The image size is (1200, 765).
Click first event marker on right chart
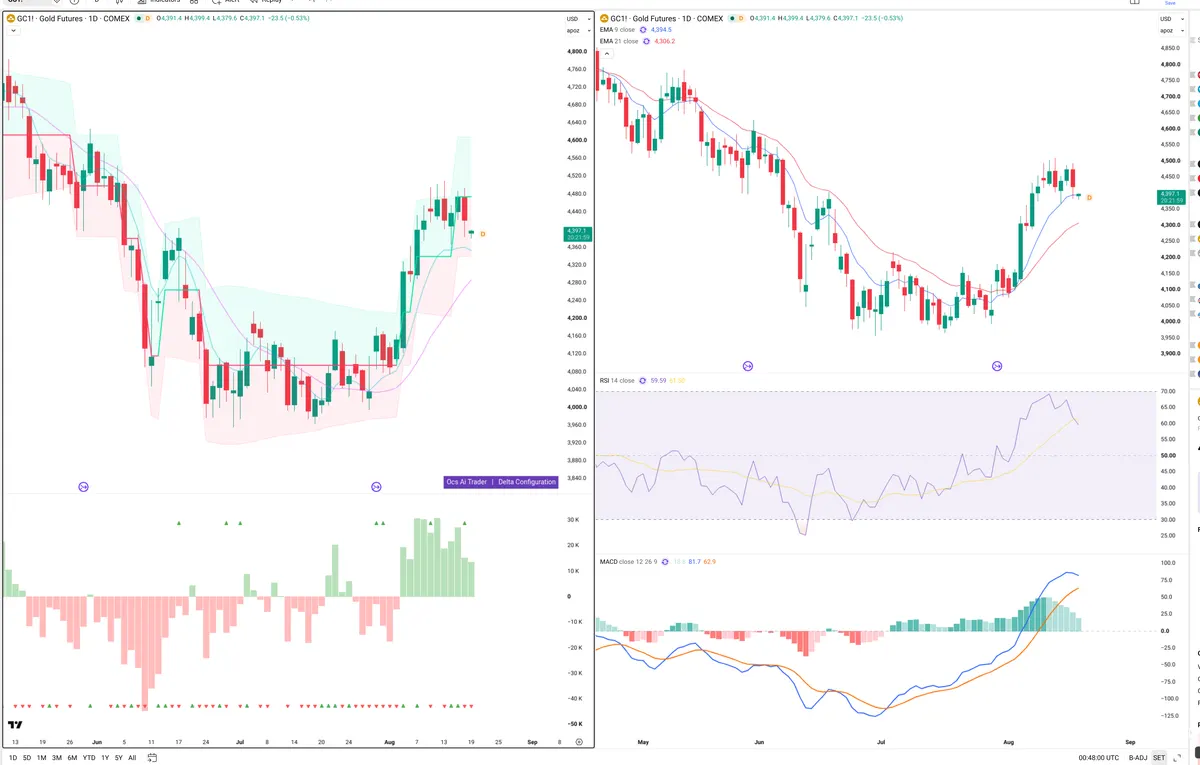[x=747, y=367]
